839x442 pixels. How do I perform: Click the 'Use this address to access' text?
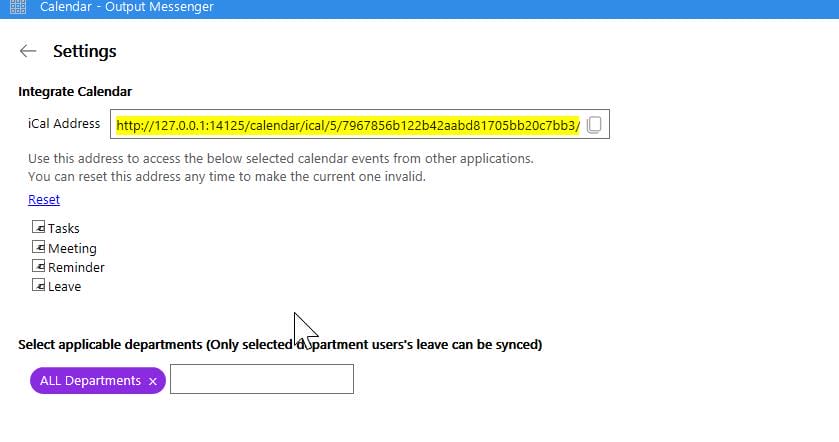[x=281, y=158]
